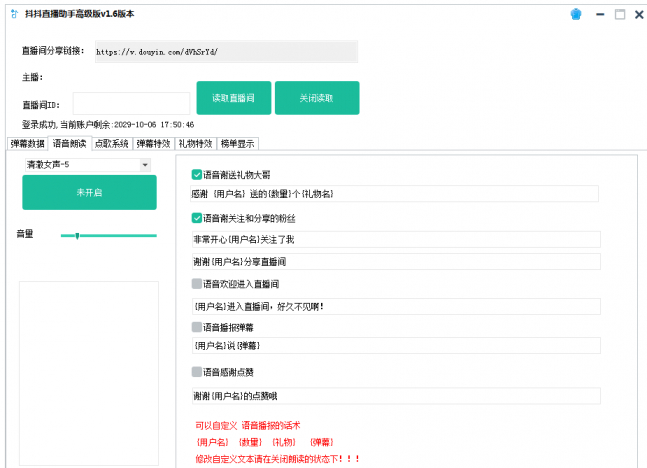Toggle 语音谢关注和分享的粉丝 checkbox

pos(196,218)
